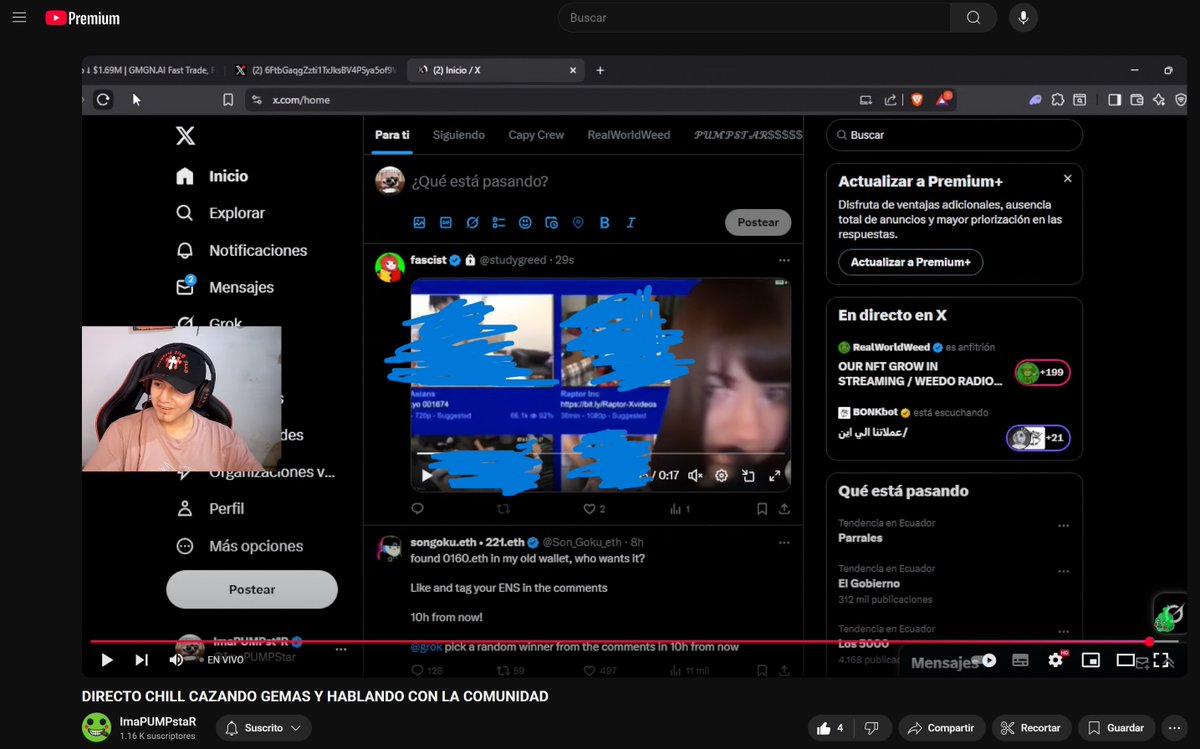Click the Grok icon in composer toolbar
The height and width of the screenshot is (749, 1200).
point(472,223)
